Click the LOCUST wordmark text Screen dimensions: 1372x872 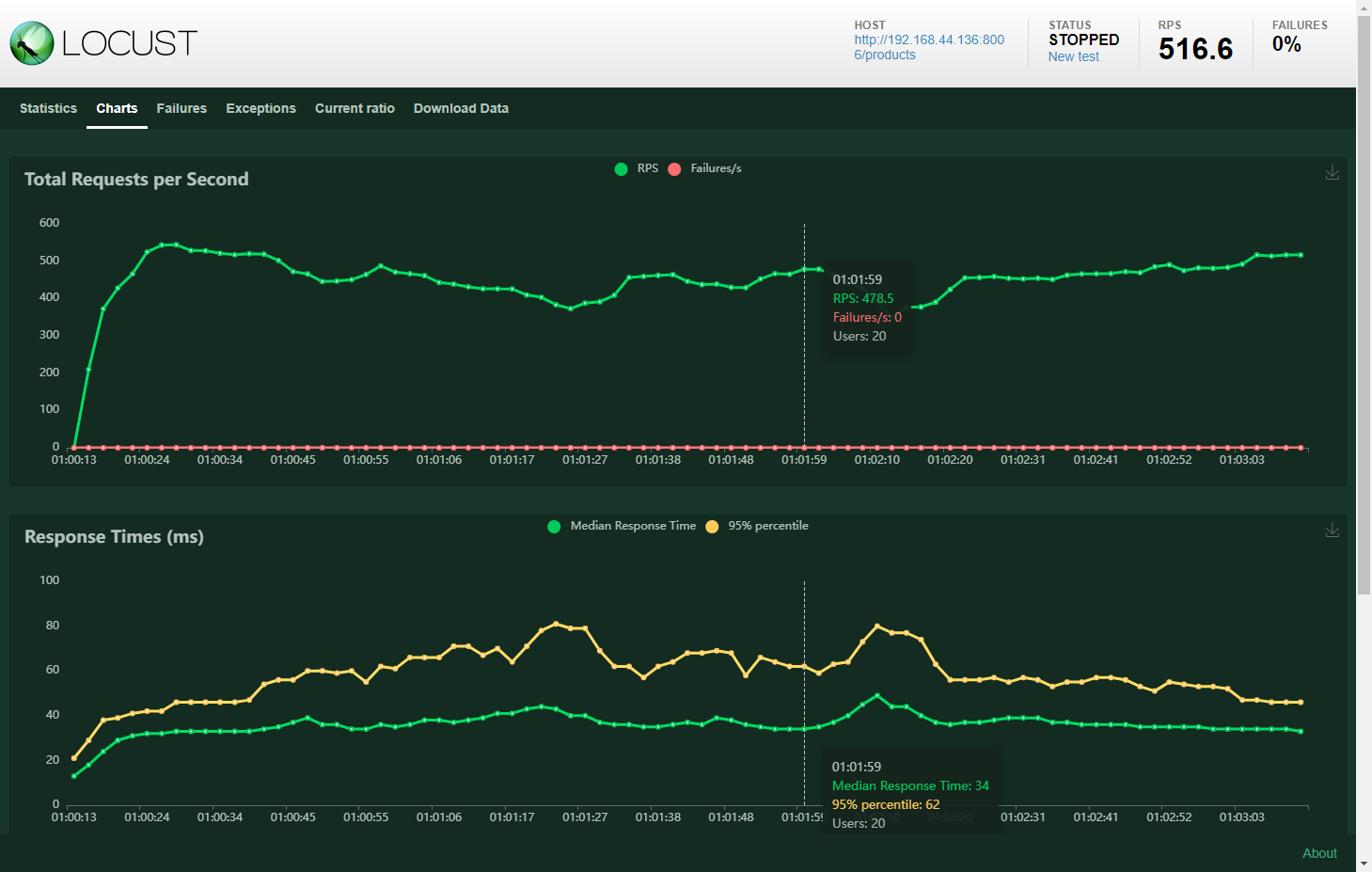[x=130, y=43]
